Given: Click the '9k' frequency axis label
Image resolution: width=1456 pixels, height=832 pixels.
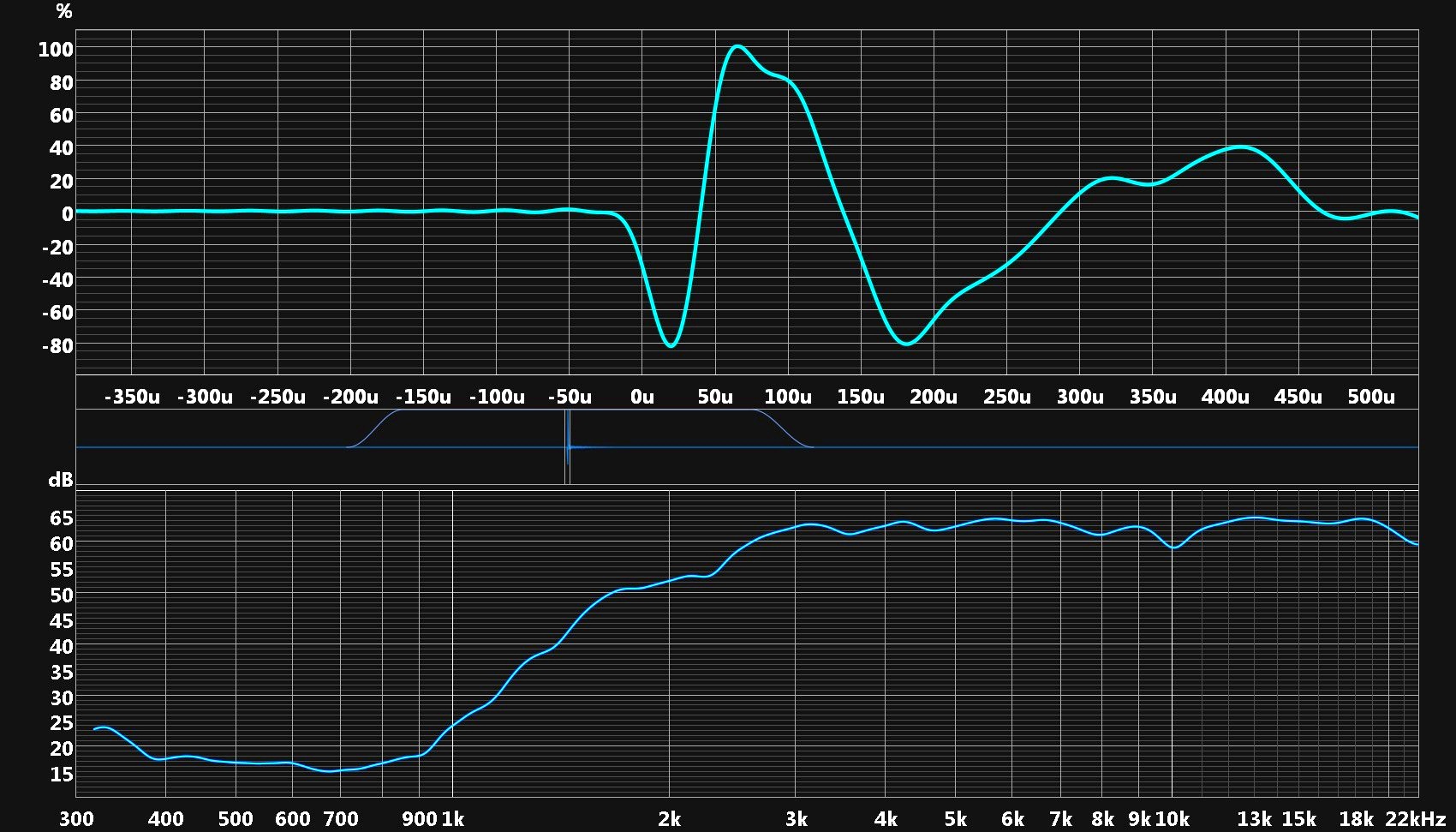Looking at the screenshot, I should point(1140,819).
